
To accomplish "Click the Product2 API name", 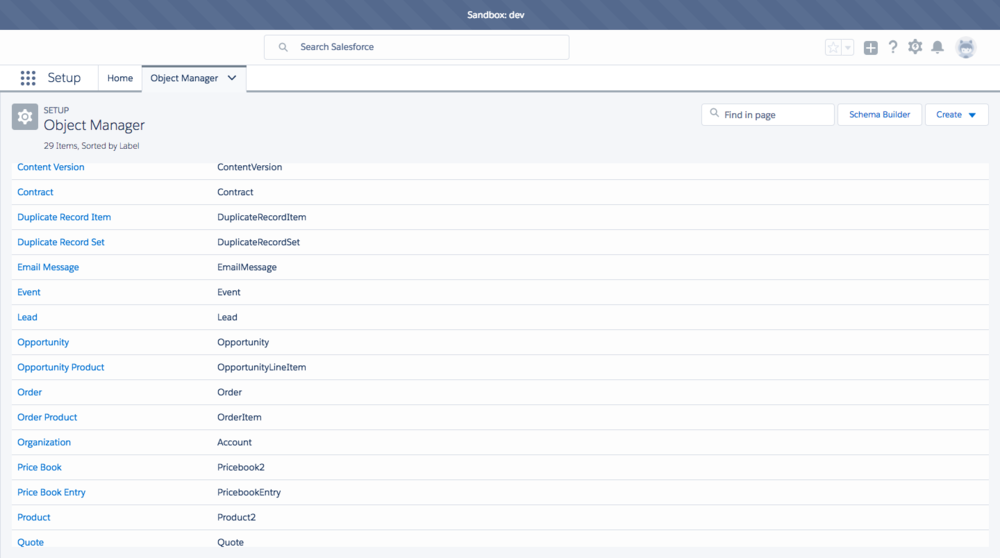I will 237,517.
